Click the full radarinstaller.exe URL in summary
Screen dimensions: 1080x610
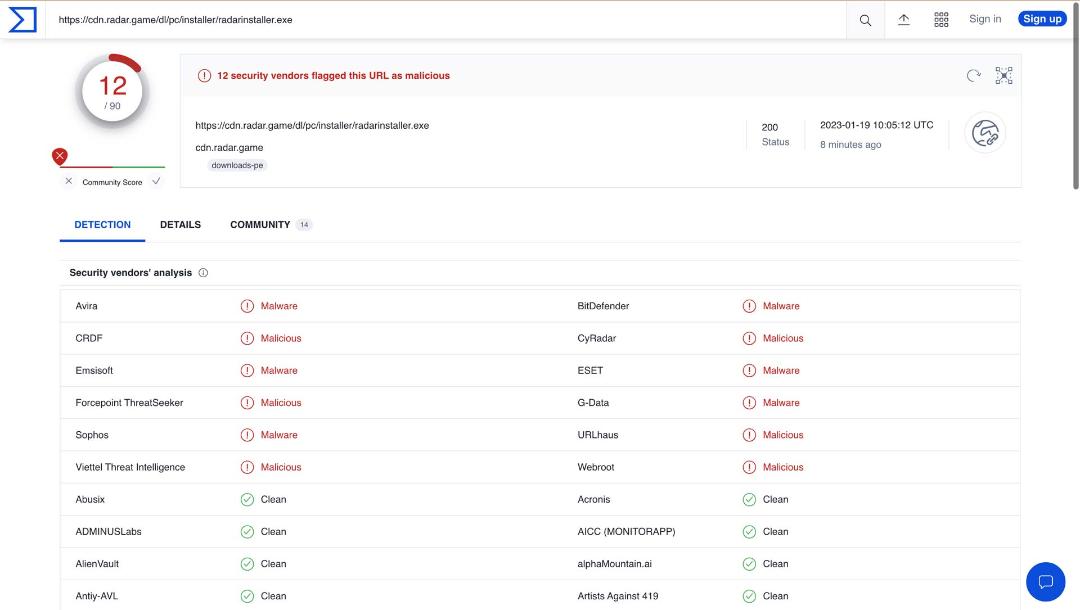click(x=312, y=125)
